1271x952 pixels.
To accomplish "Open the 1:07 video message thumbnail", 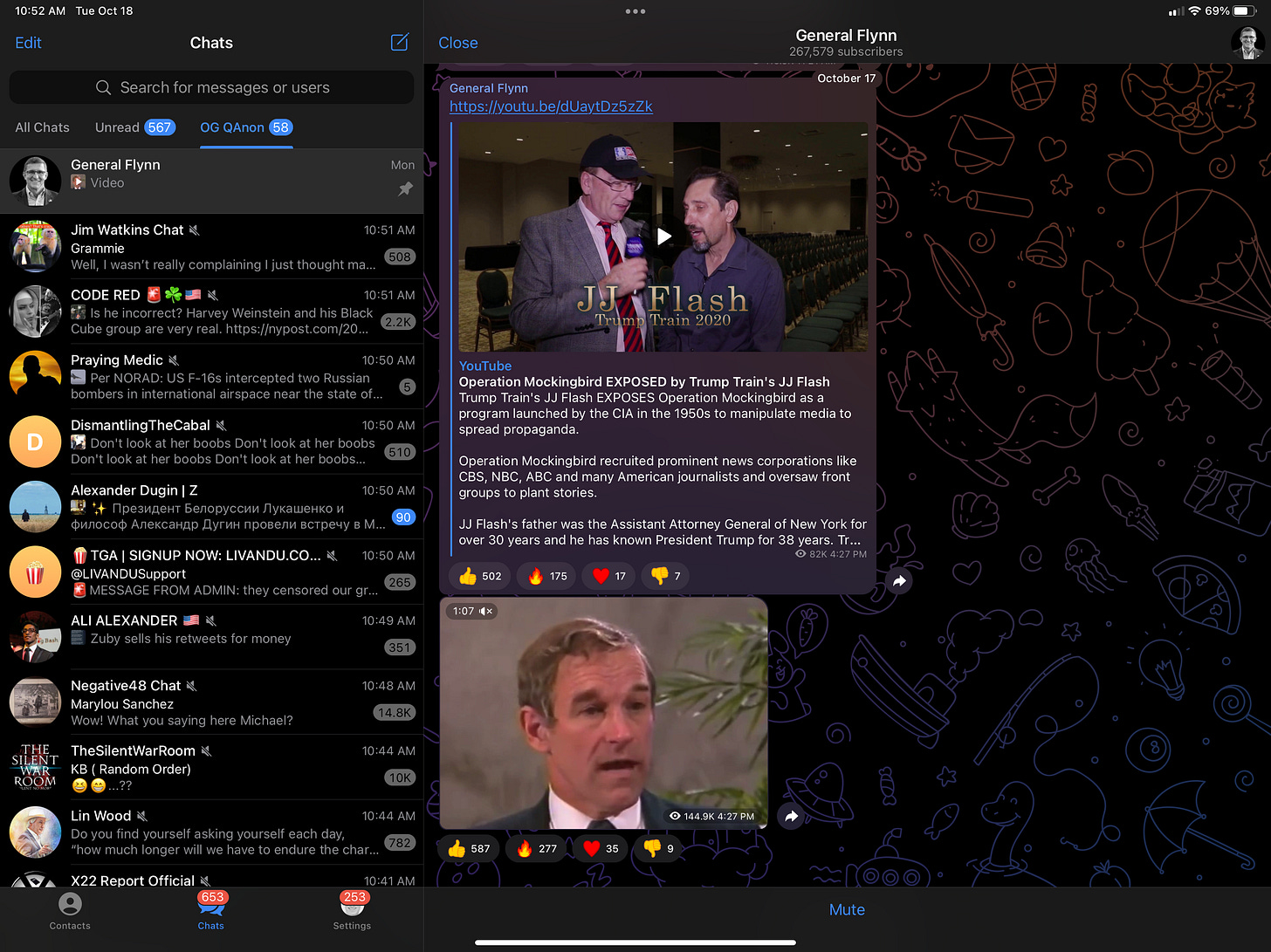I will tap(603, 713).
